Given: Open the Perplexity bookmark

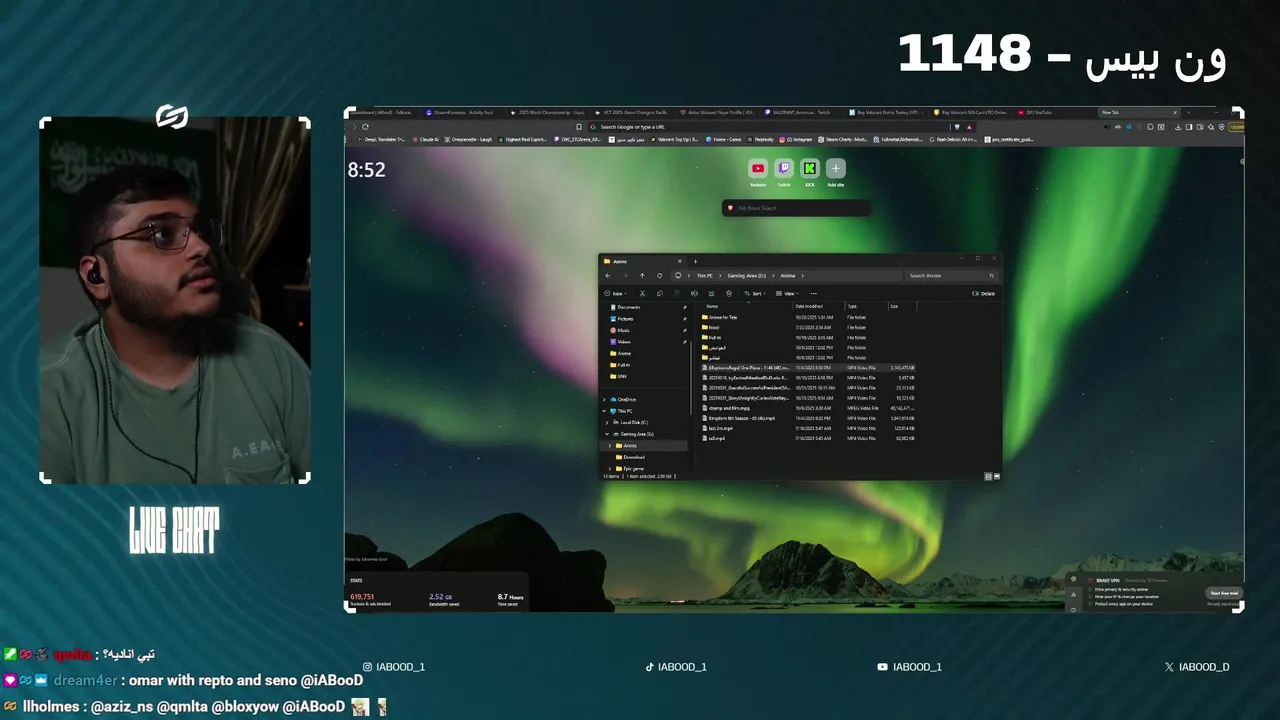Looking at the screenshot, I should click(762, 138).
